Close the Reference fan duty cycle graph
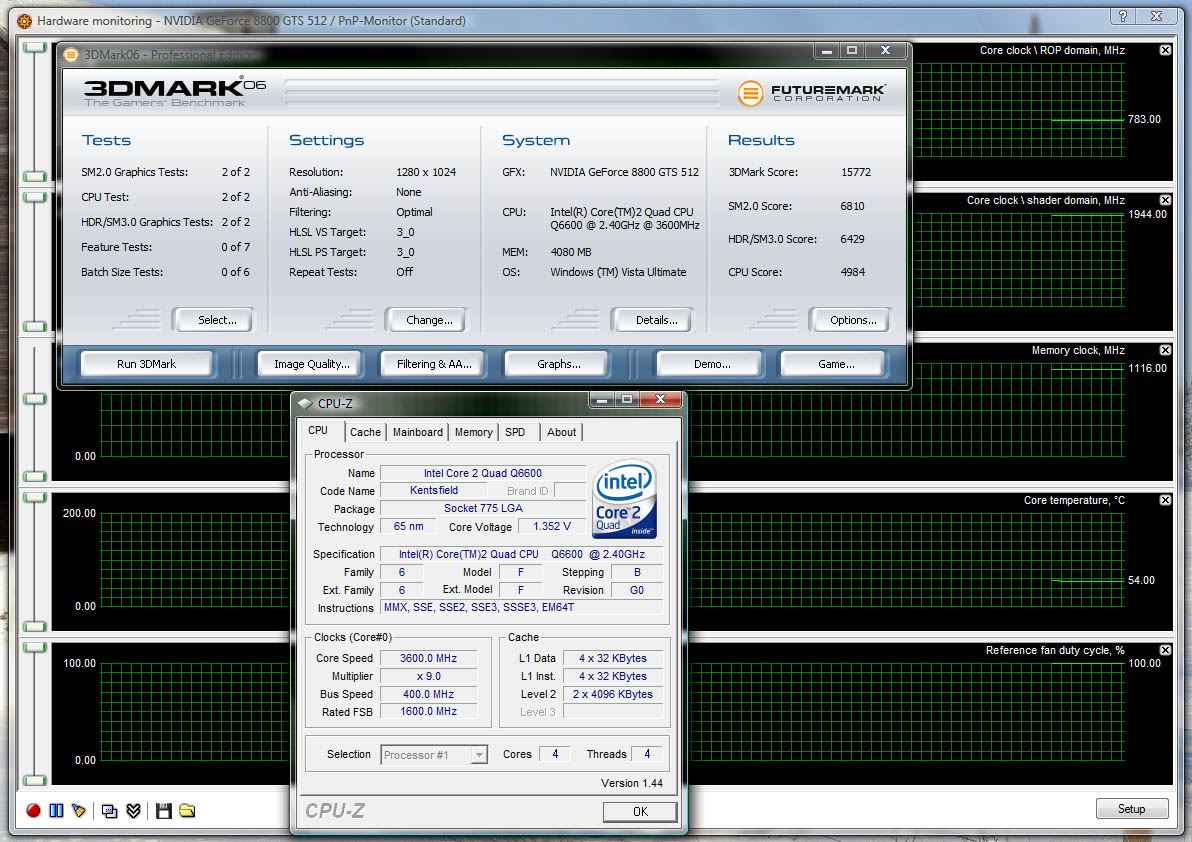 1165,650
